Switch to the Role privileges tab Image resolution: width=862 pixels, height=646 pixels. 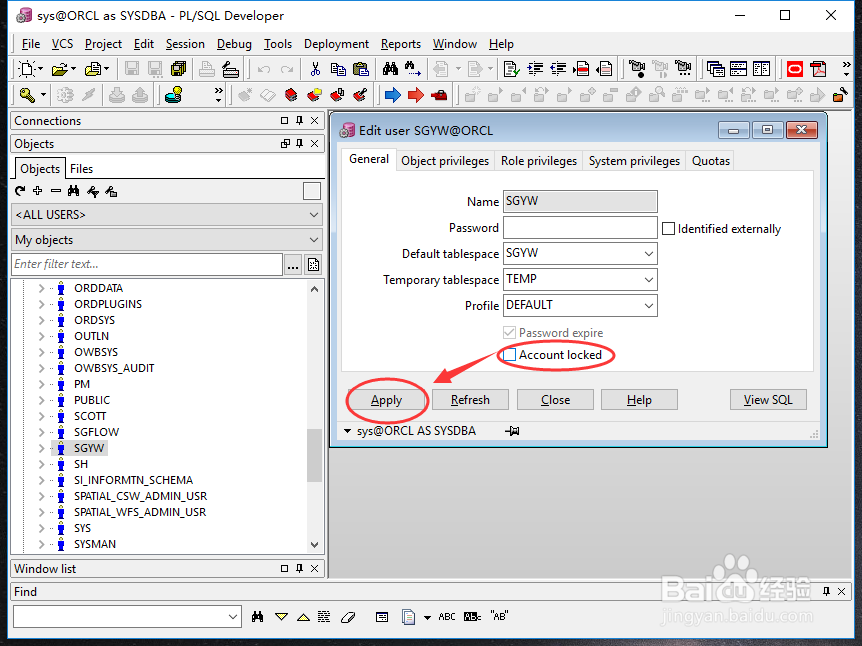click(x=539, y=161)
